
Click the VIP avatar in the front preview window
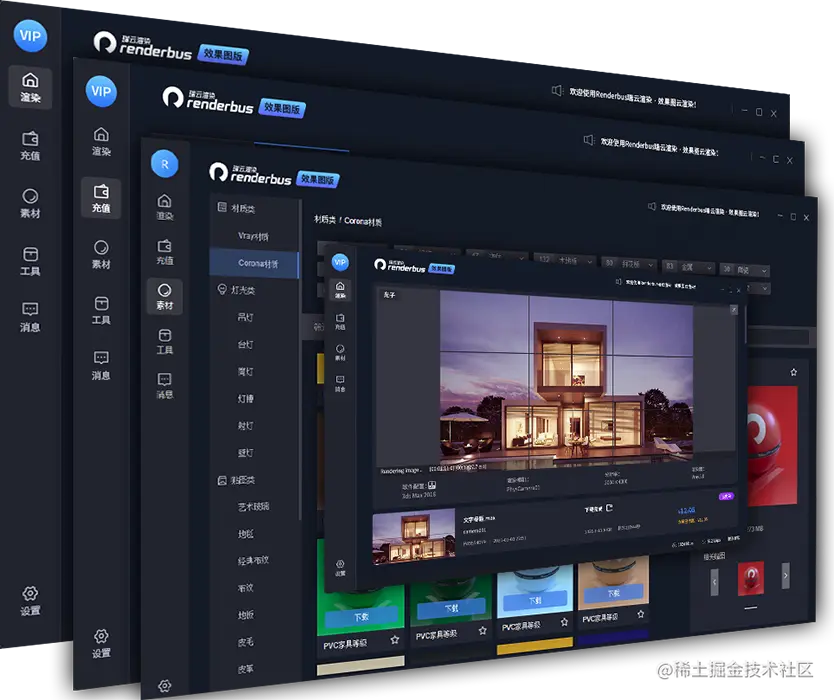[x=340, y=262]
